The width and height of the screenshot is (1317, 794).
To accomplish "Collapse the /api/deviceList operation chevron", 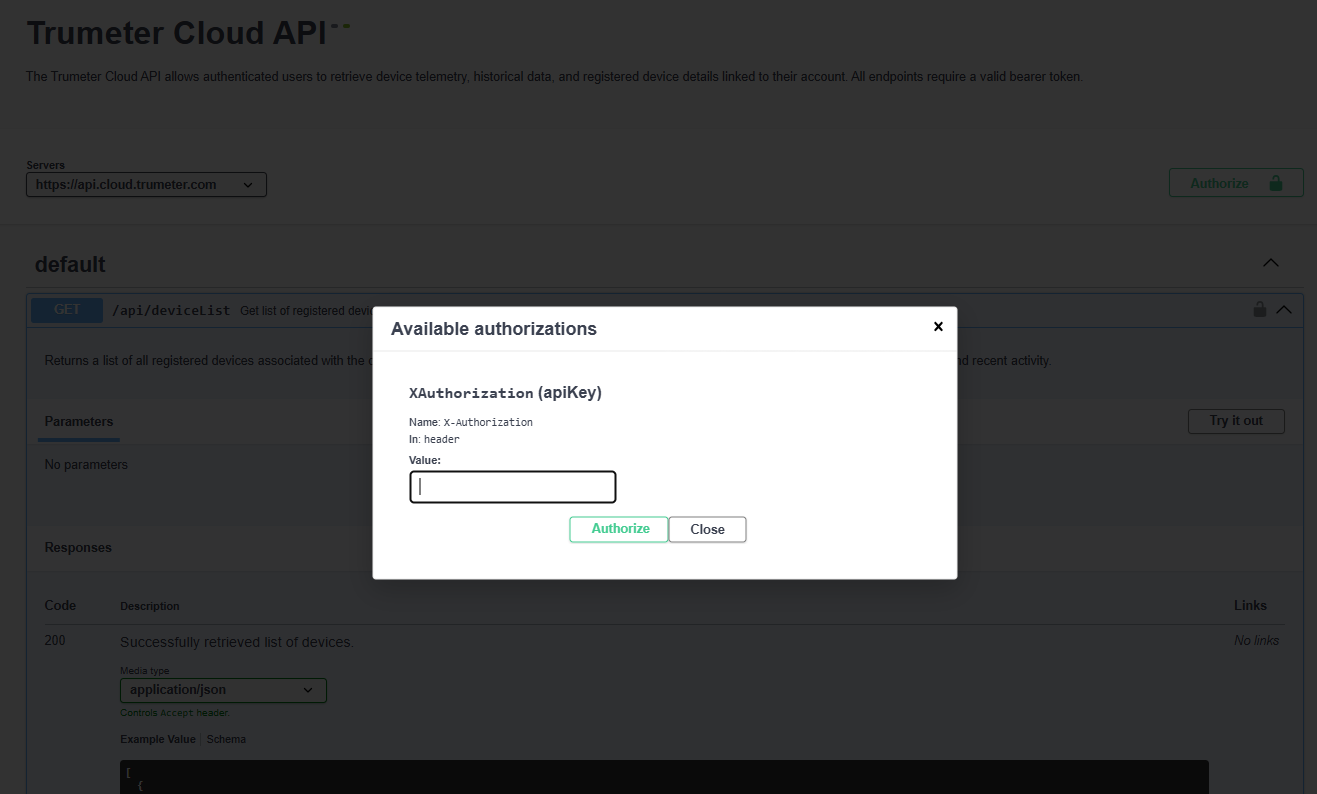I will (x=1284, y=310).
